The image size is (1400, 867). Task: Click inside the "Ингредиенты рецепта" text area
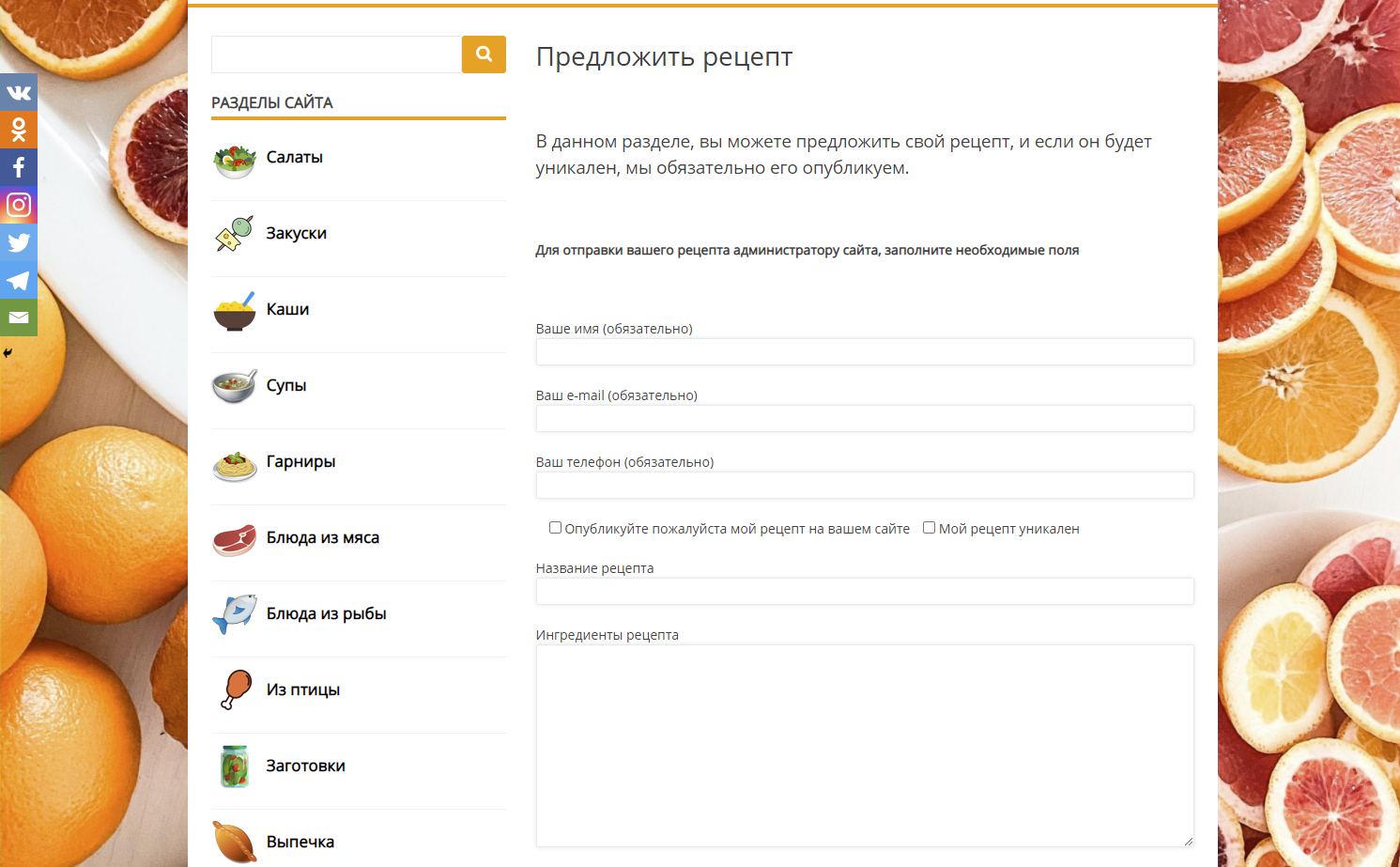tap(864, 746)
